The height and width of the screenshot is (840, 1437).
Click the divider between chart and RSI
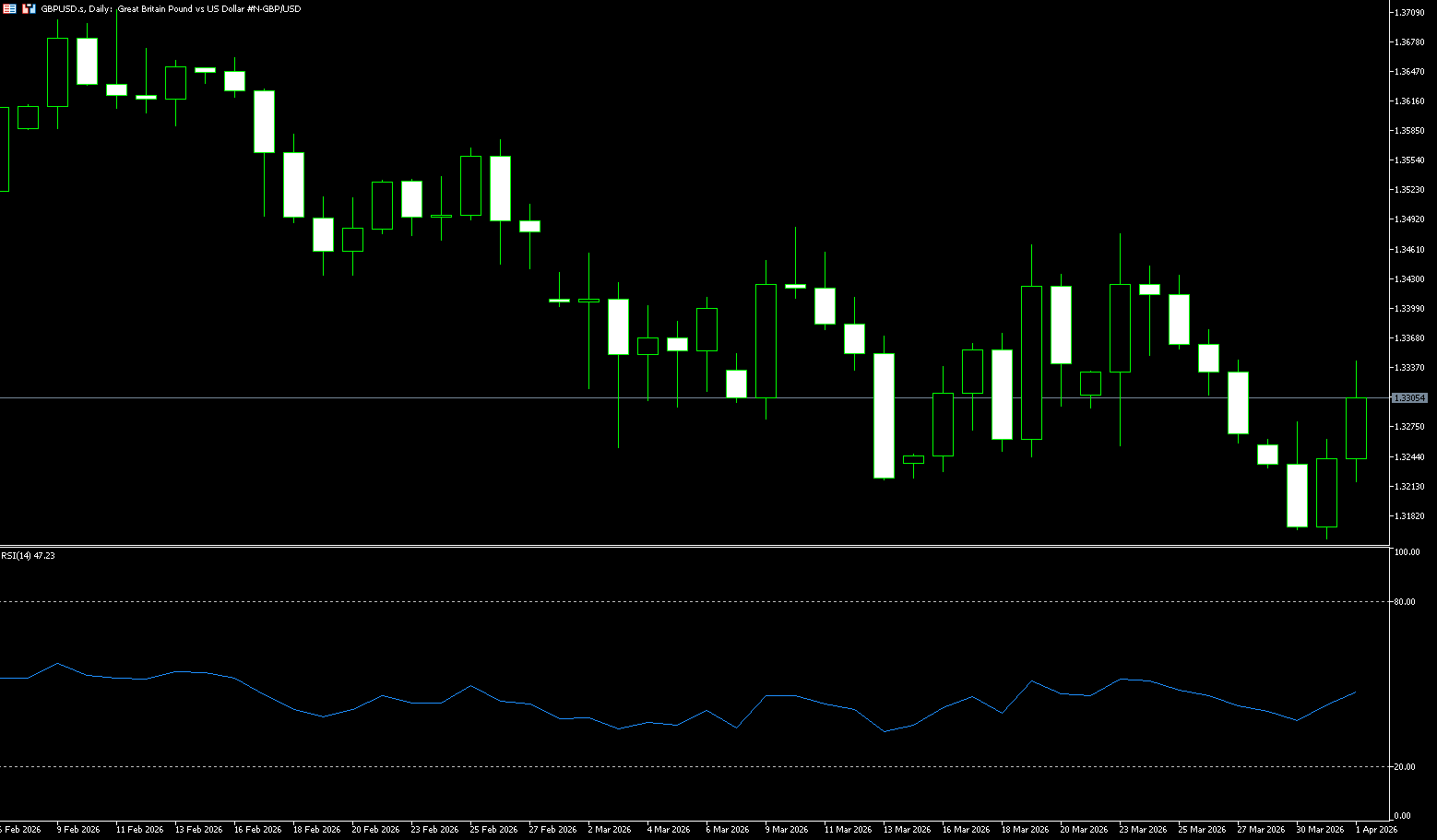pyautogui.click(x=692, y=547)
